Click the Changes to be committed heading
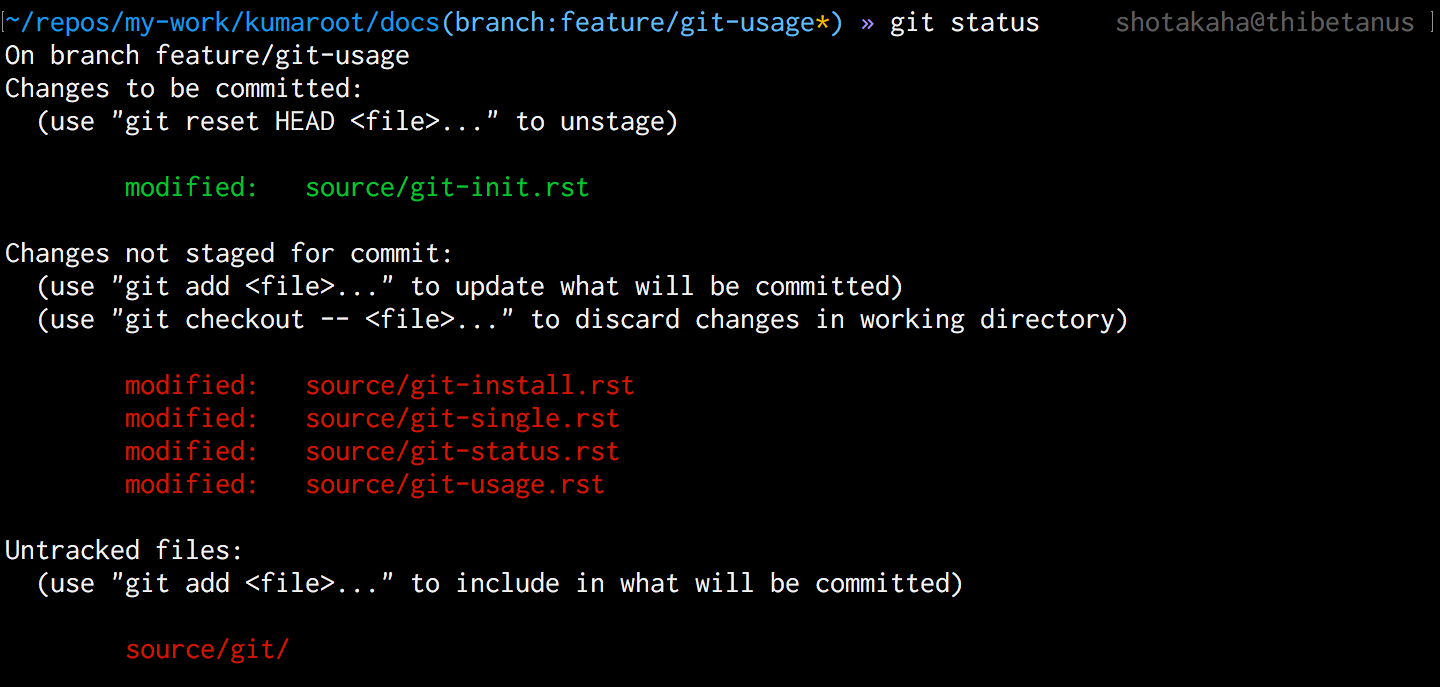 (x=184, y=89)
